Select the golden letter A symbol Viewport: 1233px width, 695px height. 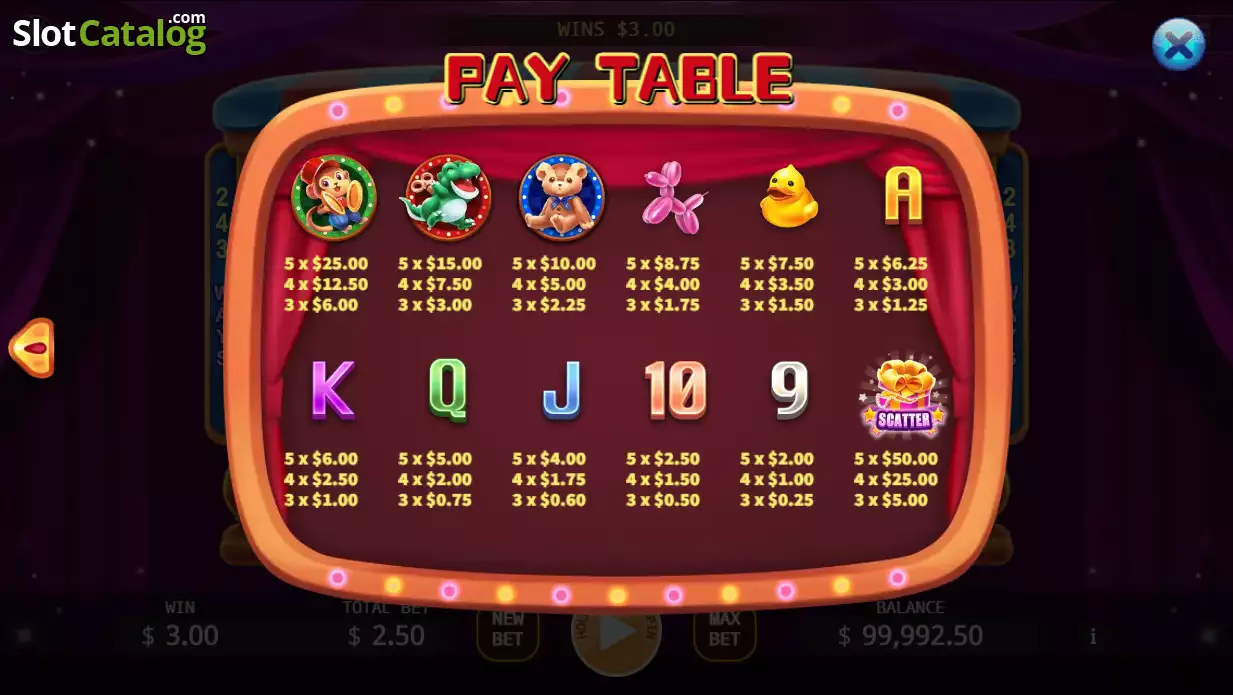tap(903, 197)
